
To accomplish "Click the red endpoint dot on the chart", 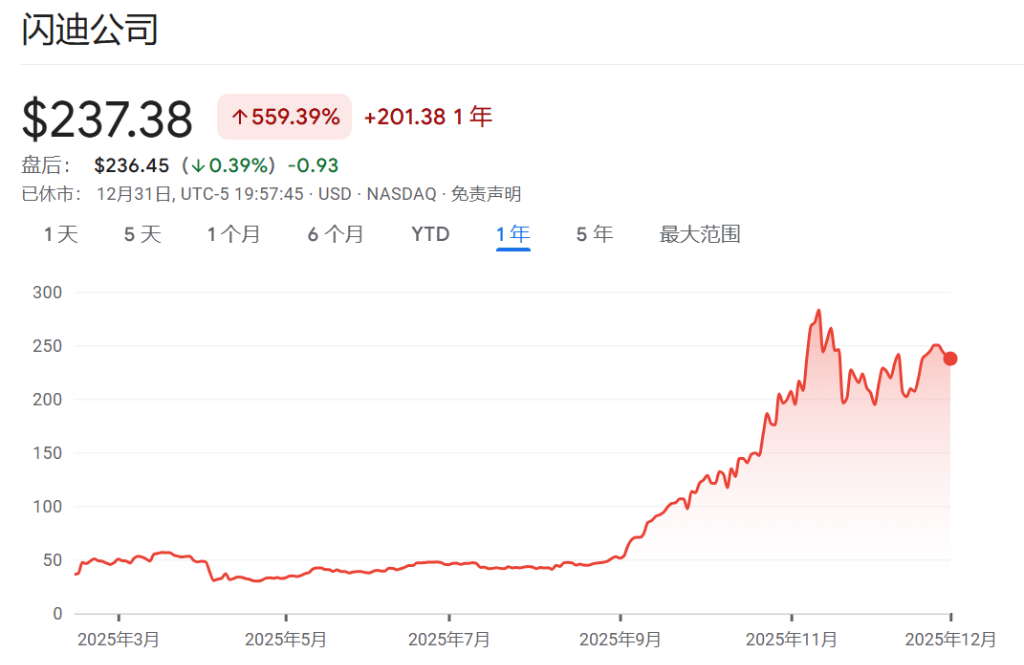I will pos(950,357).
